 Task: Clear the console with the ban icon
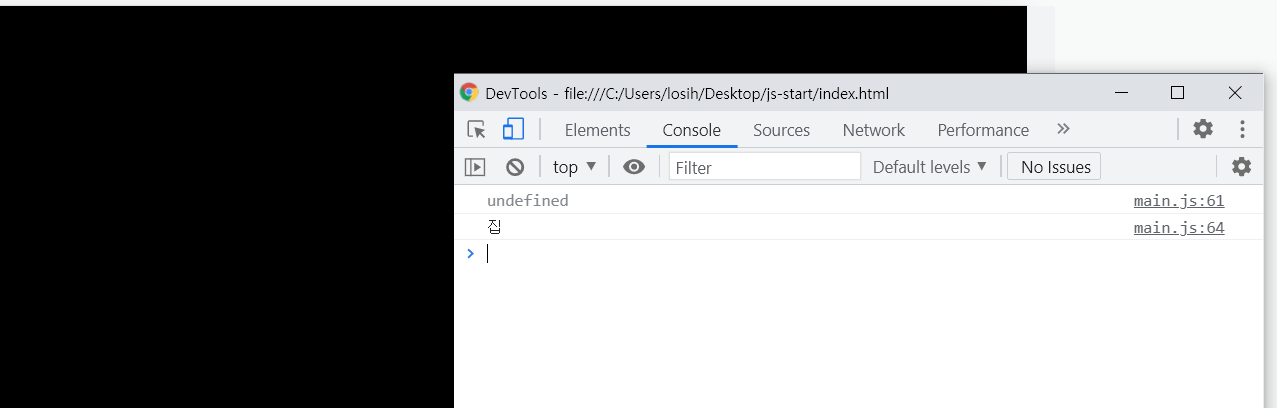(515, 167)
